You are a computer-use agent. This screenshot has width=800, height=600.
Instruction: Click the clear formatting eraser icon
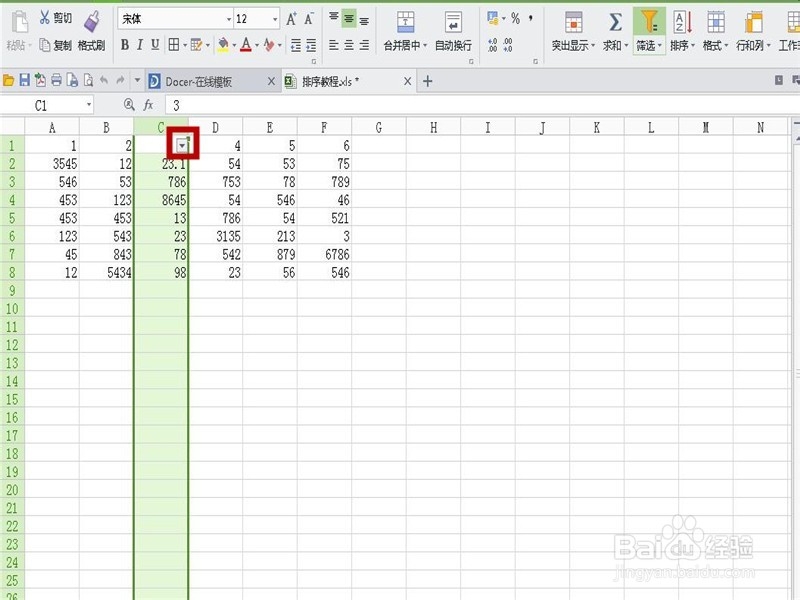pos(269,45)
